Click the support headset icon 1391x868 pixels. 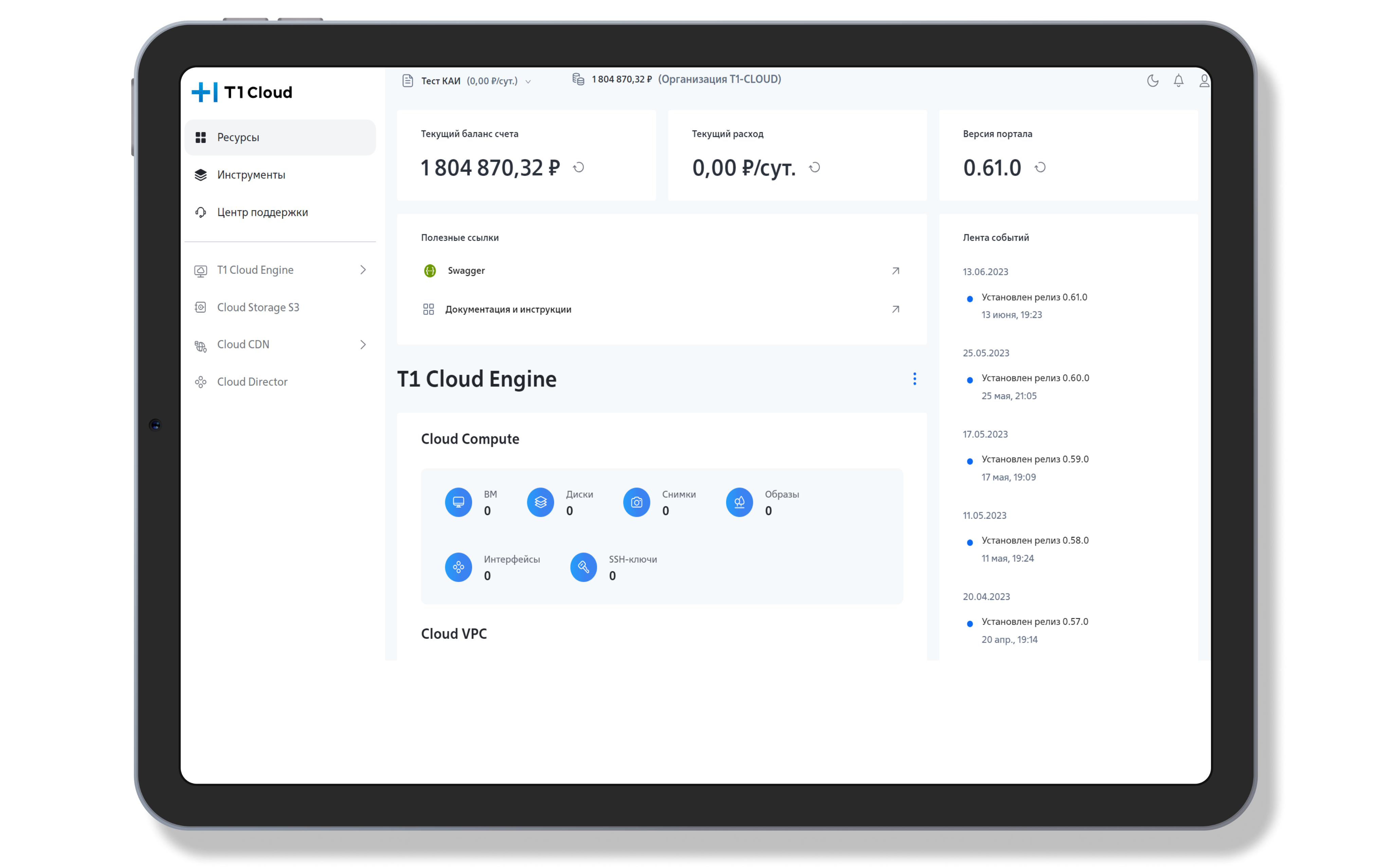point(200,212)
